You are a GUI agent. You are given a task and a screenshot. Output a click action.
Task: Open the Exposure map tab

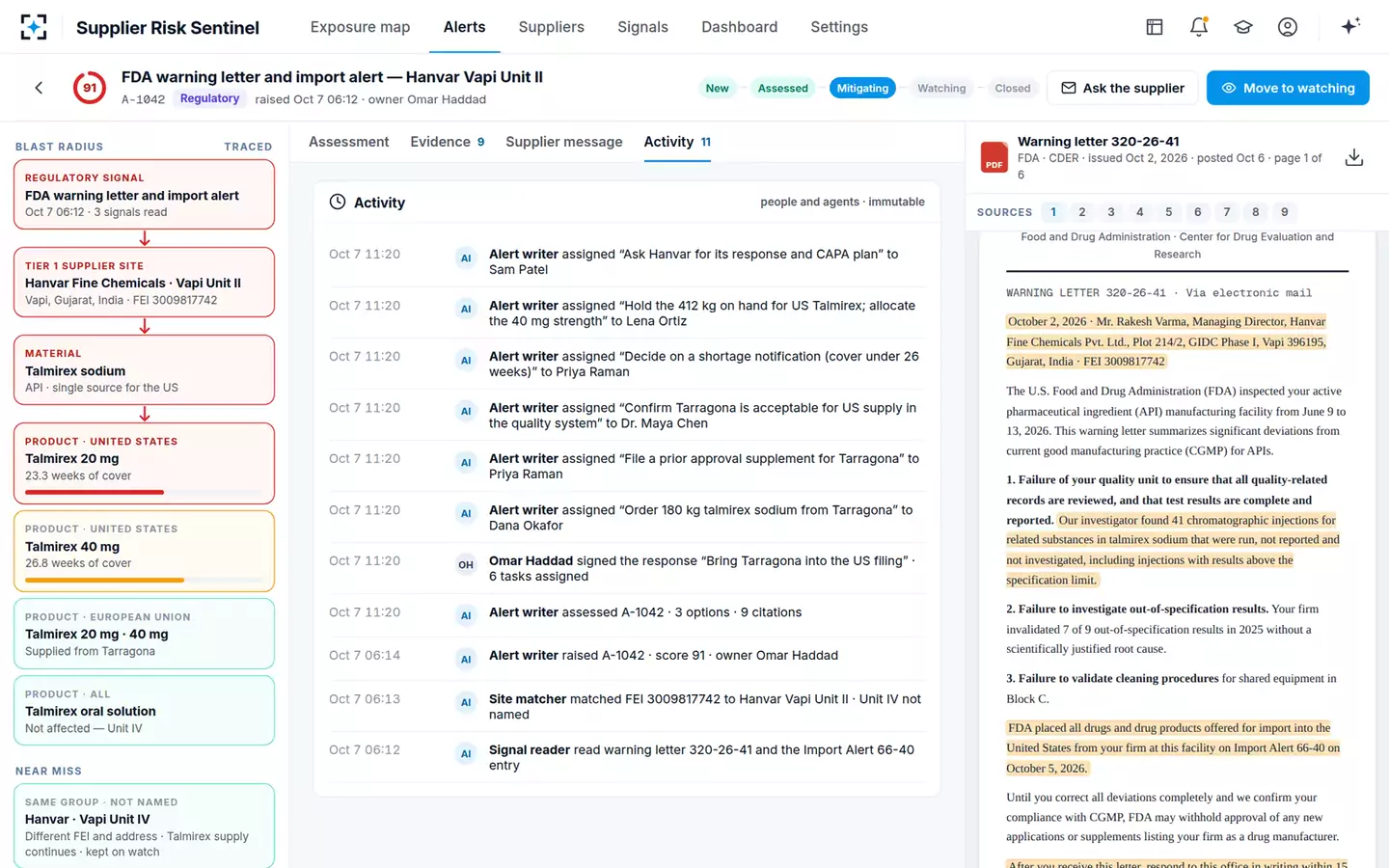tap(360, 27)
